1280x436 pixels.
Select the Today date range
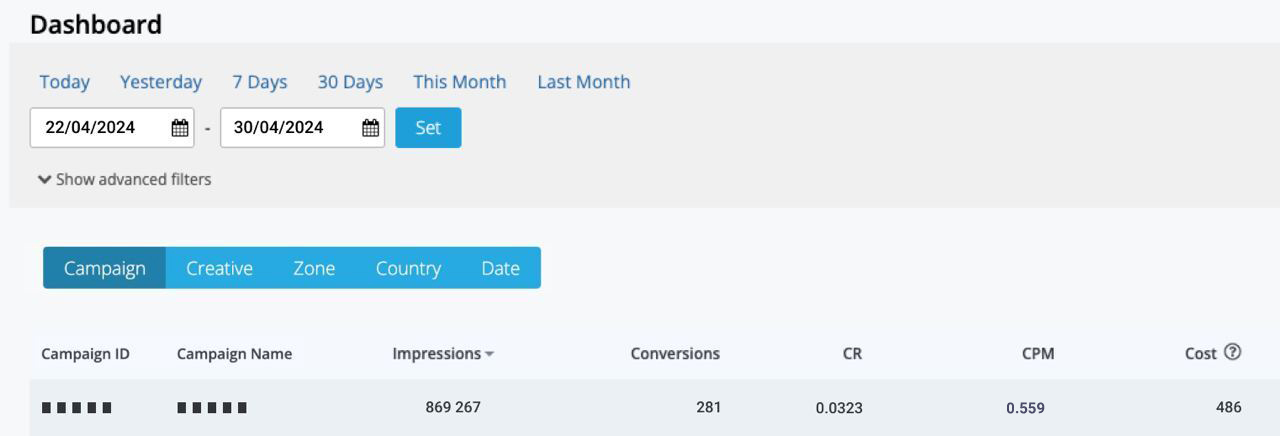[x=65, y=82]
